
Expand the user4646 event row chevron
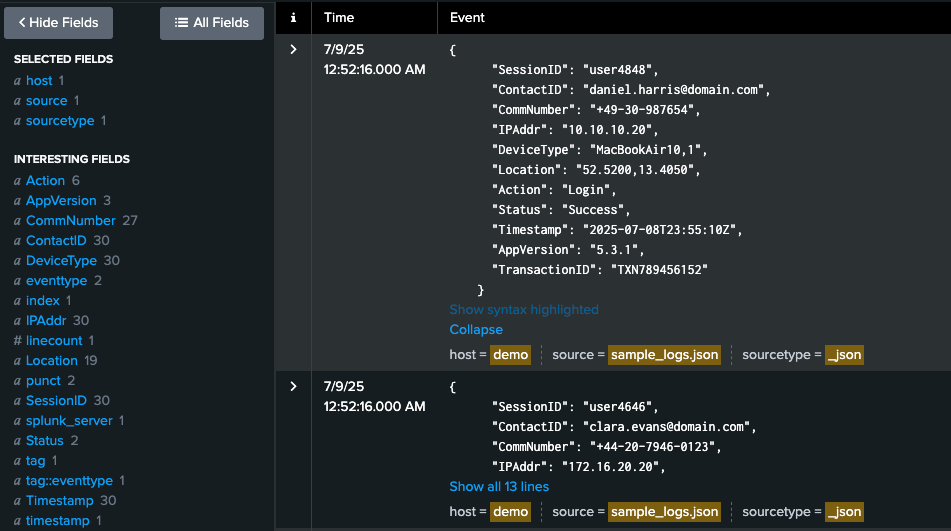[294, 386]
